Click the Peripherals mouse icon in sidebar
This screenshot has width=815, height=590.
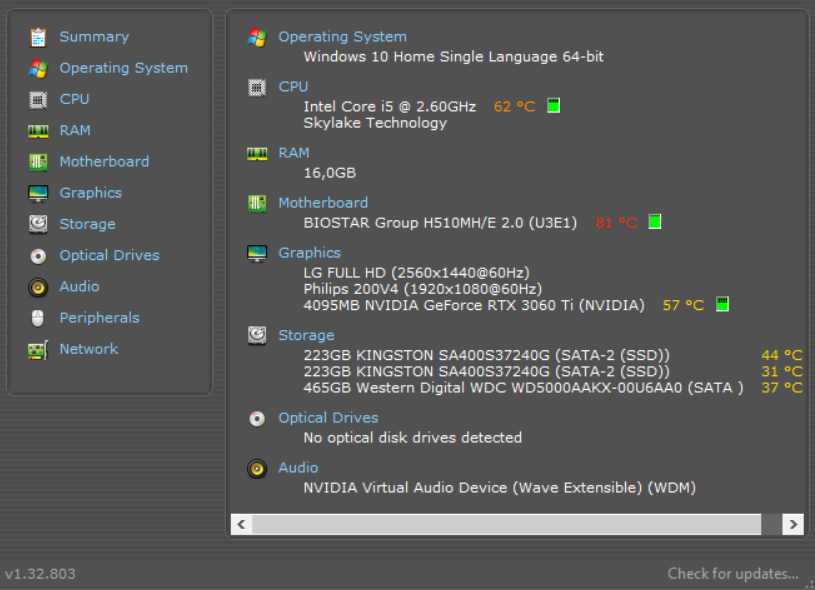click(37, 318)
